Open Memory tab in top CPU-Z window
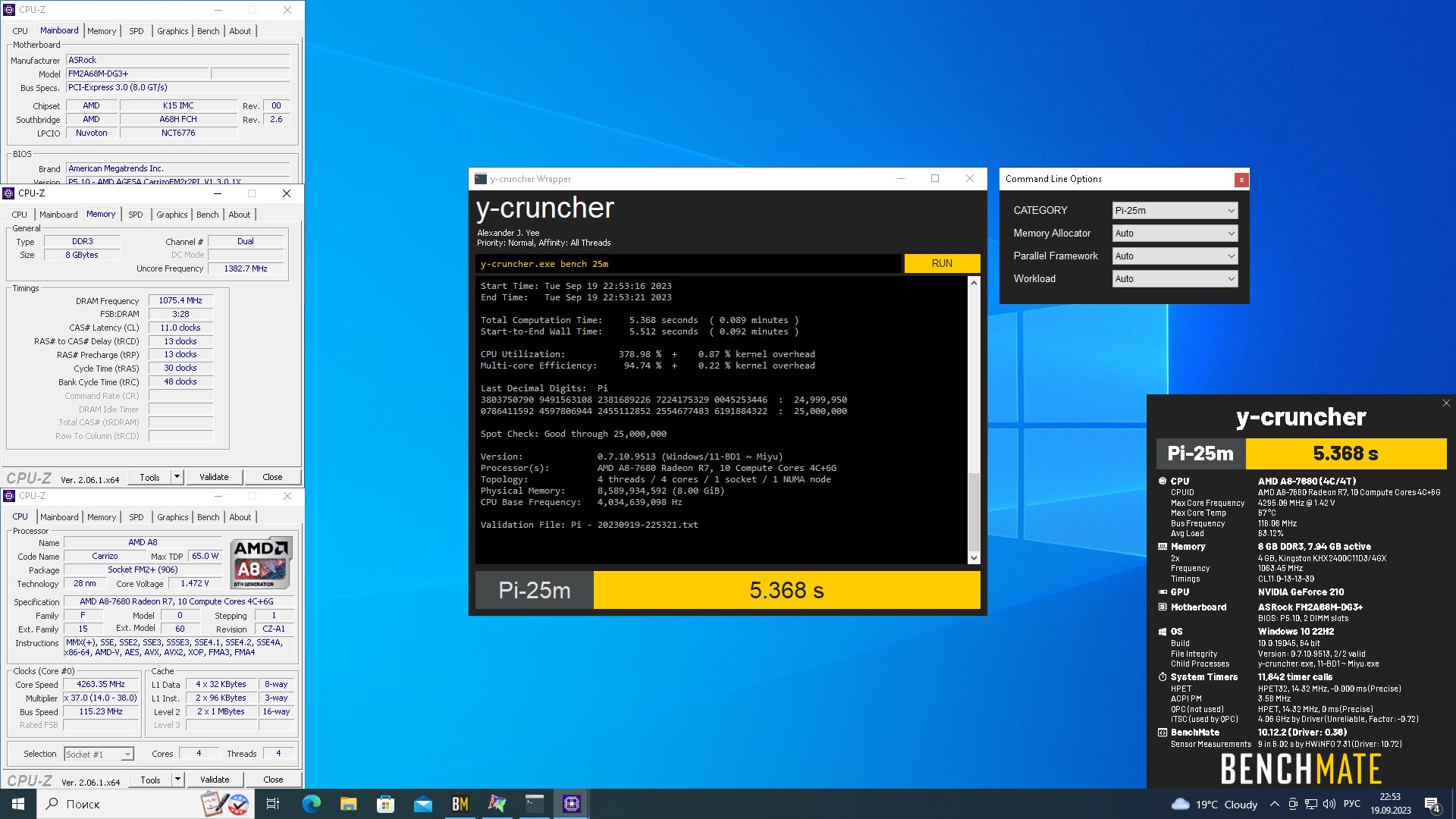Image resolution: width=1456 pixels, height=819 pixels. click(102, 31)
